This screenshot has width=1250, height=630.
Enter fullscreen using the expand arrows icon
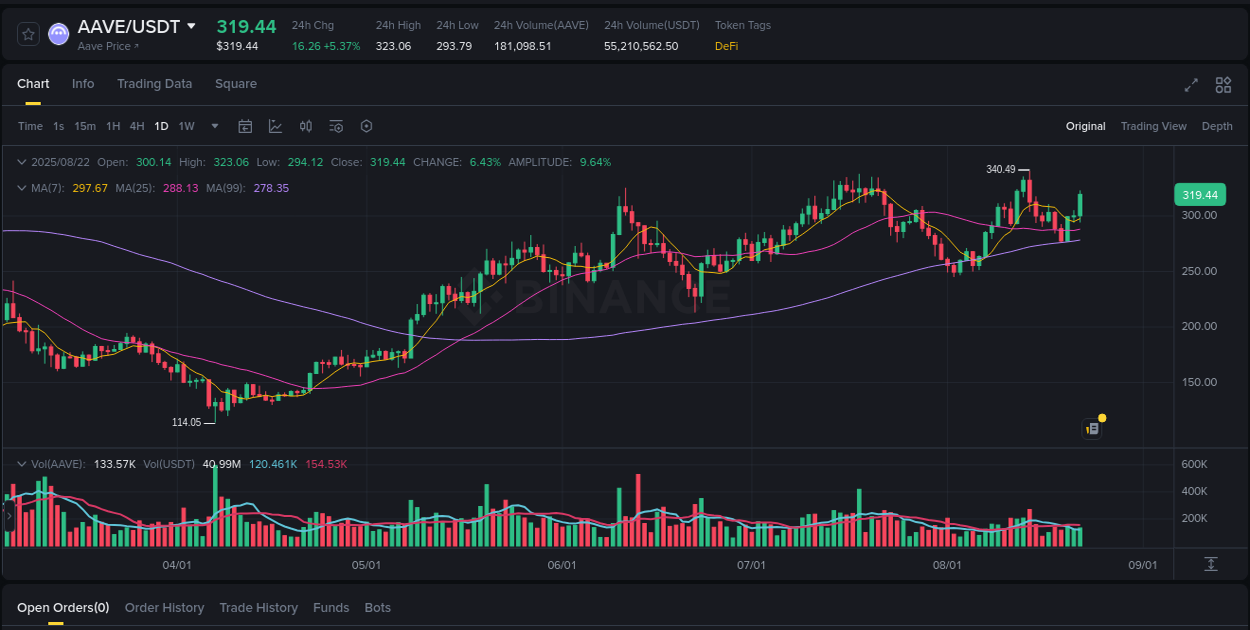point(1190,85)
